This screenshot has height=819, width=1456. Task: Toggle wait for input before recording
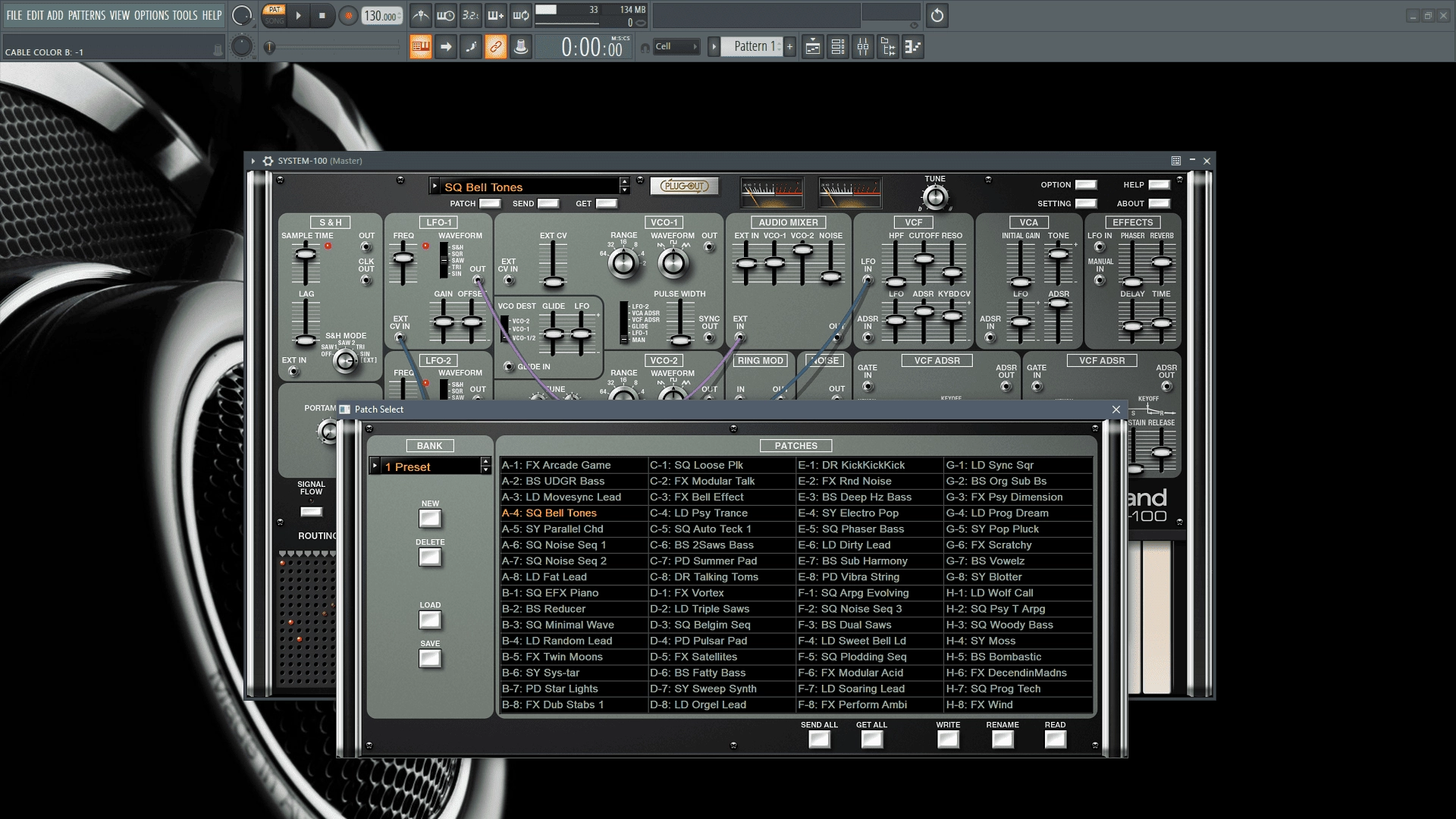[446, 15]
